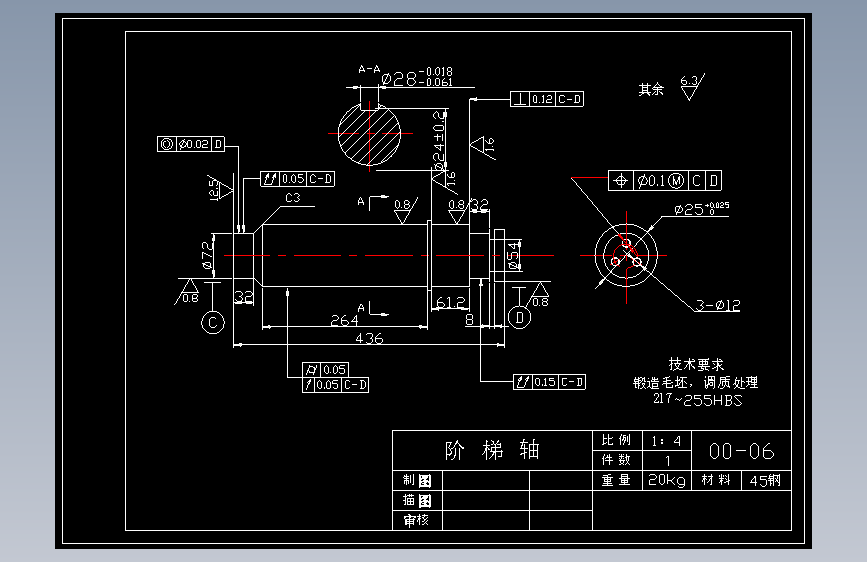Click the C3 chamfer label
867x562 pixels.
pos(293,197)
